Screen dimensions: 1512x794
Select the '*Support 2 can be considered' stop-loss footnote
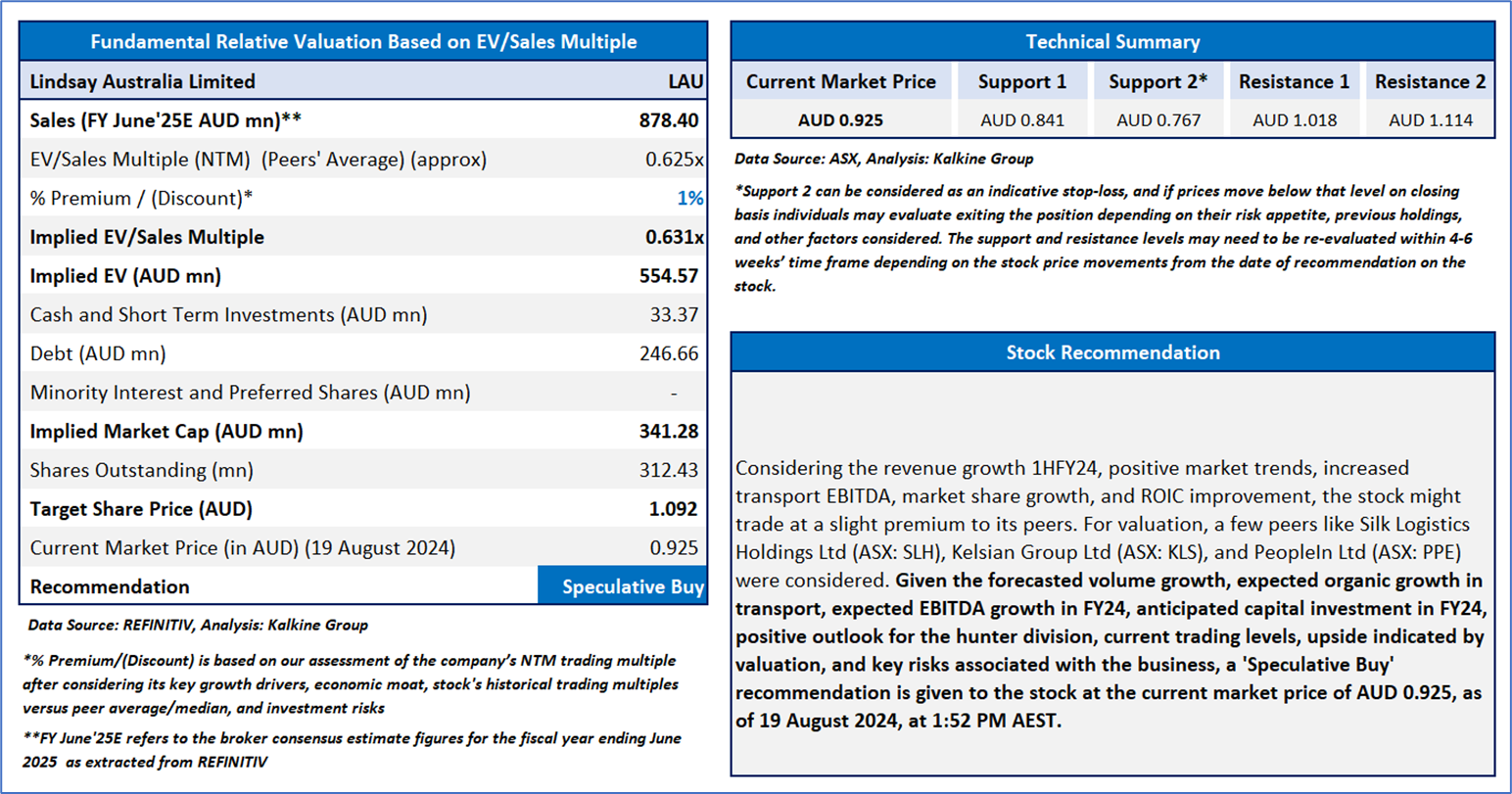[x=1104, y=239]
